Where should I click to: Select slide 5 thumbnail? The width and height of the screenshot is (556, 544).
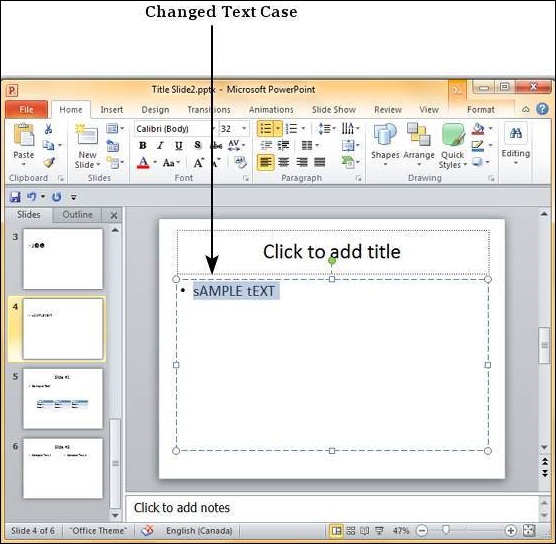pos(63,399)
